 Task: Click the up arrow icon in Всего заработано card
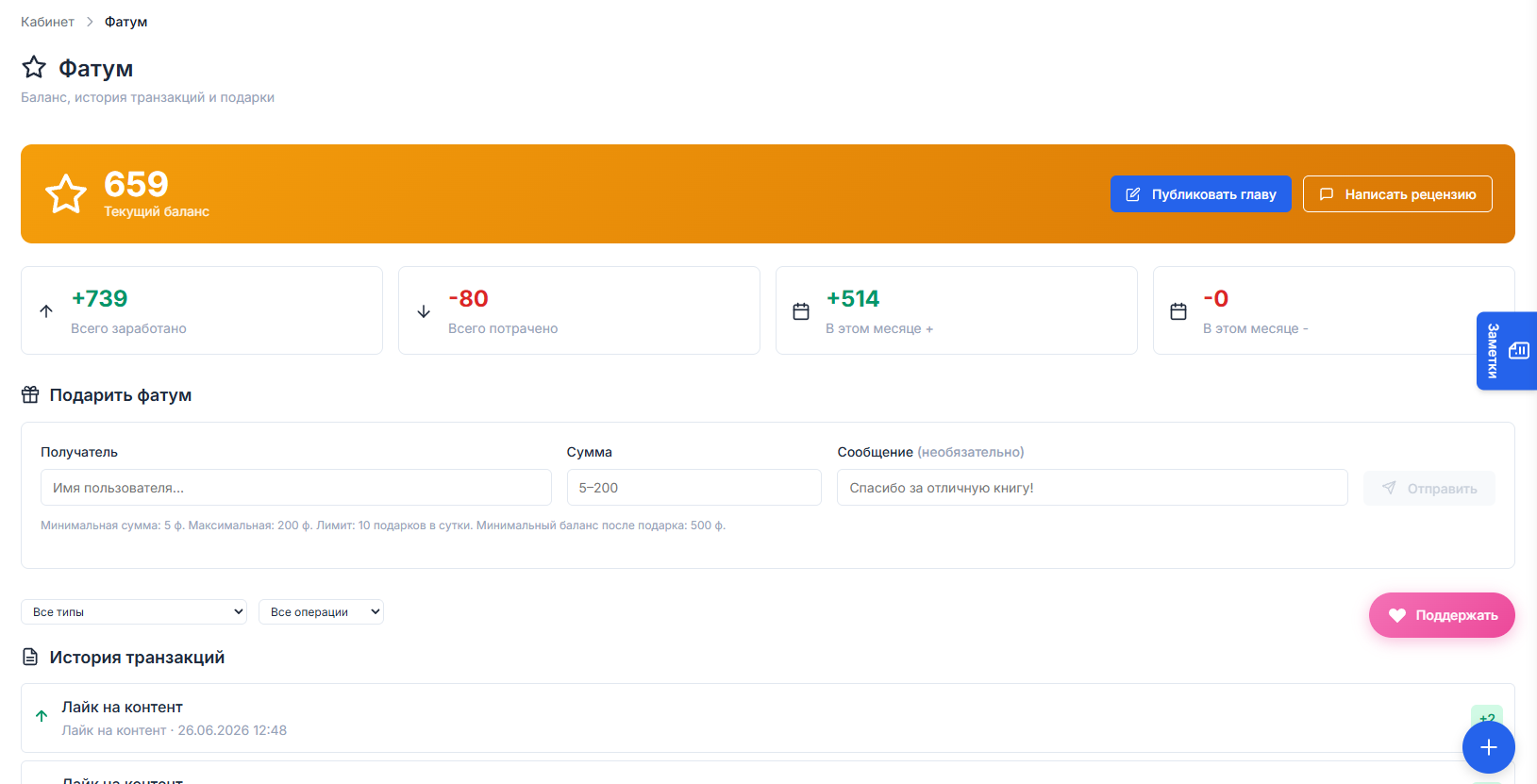[46, 311]
